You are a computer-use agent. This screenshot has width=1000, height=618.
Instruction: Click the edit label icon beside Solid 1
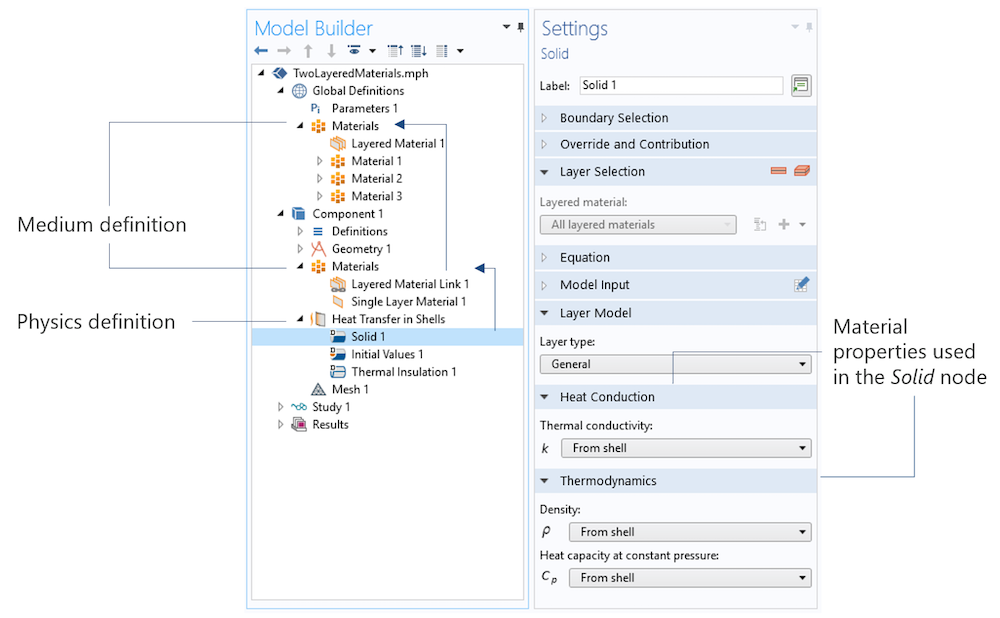[801, 85]
